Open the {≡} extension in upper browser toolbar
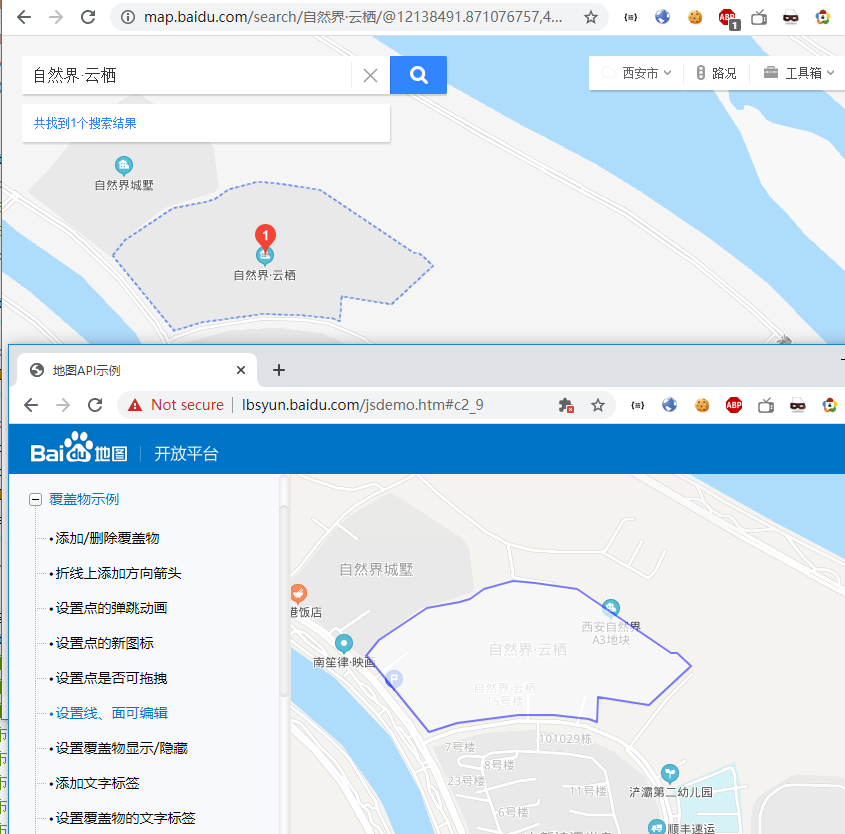This screenshot has height=834, width=845. [x=630, y=17]
